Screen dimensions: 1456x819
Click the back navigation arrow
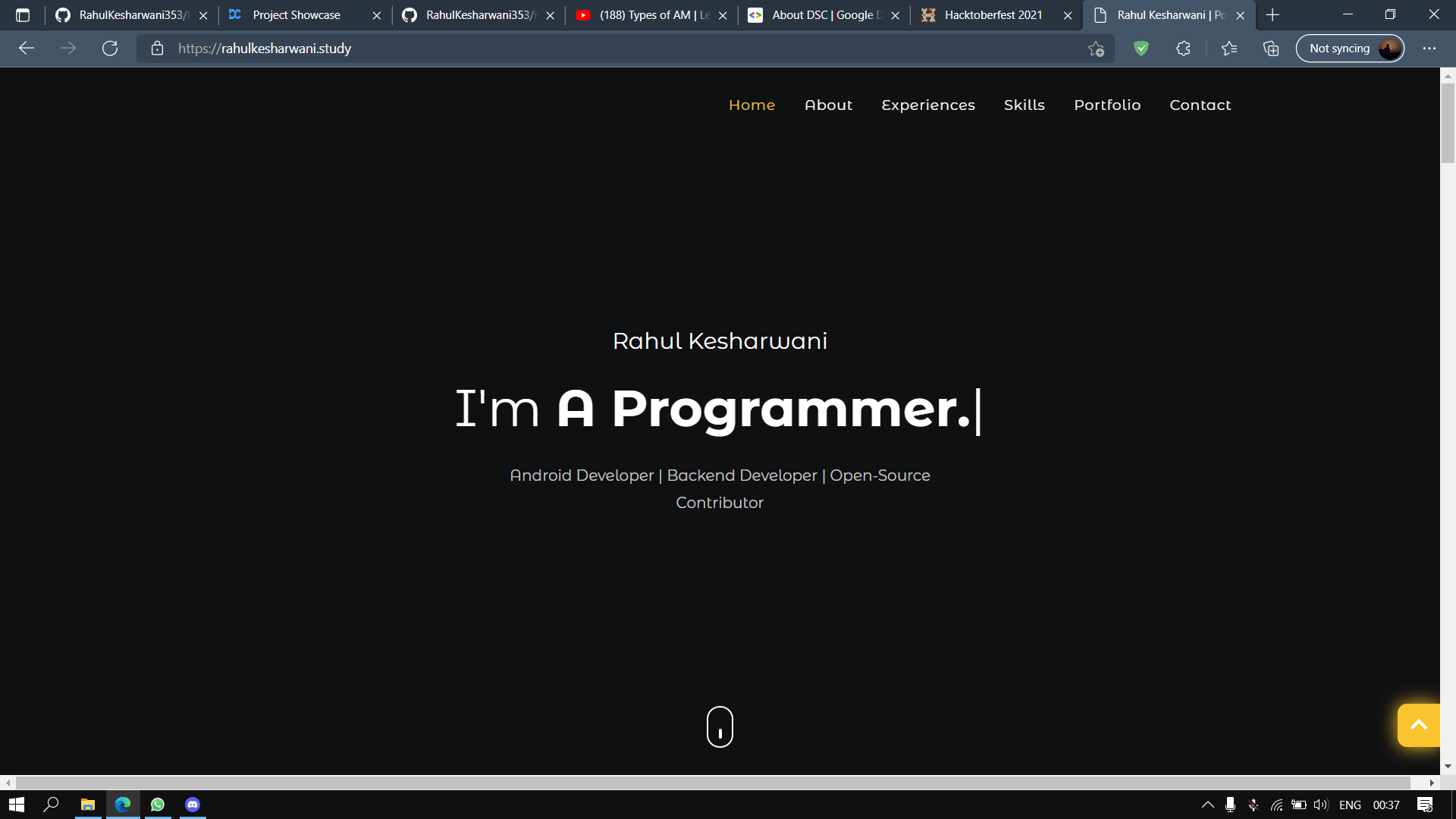[27, 48]
